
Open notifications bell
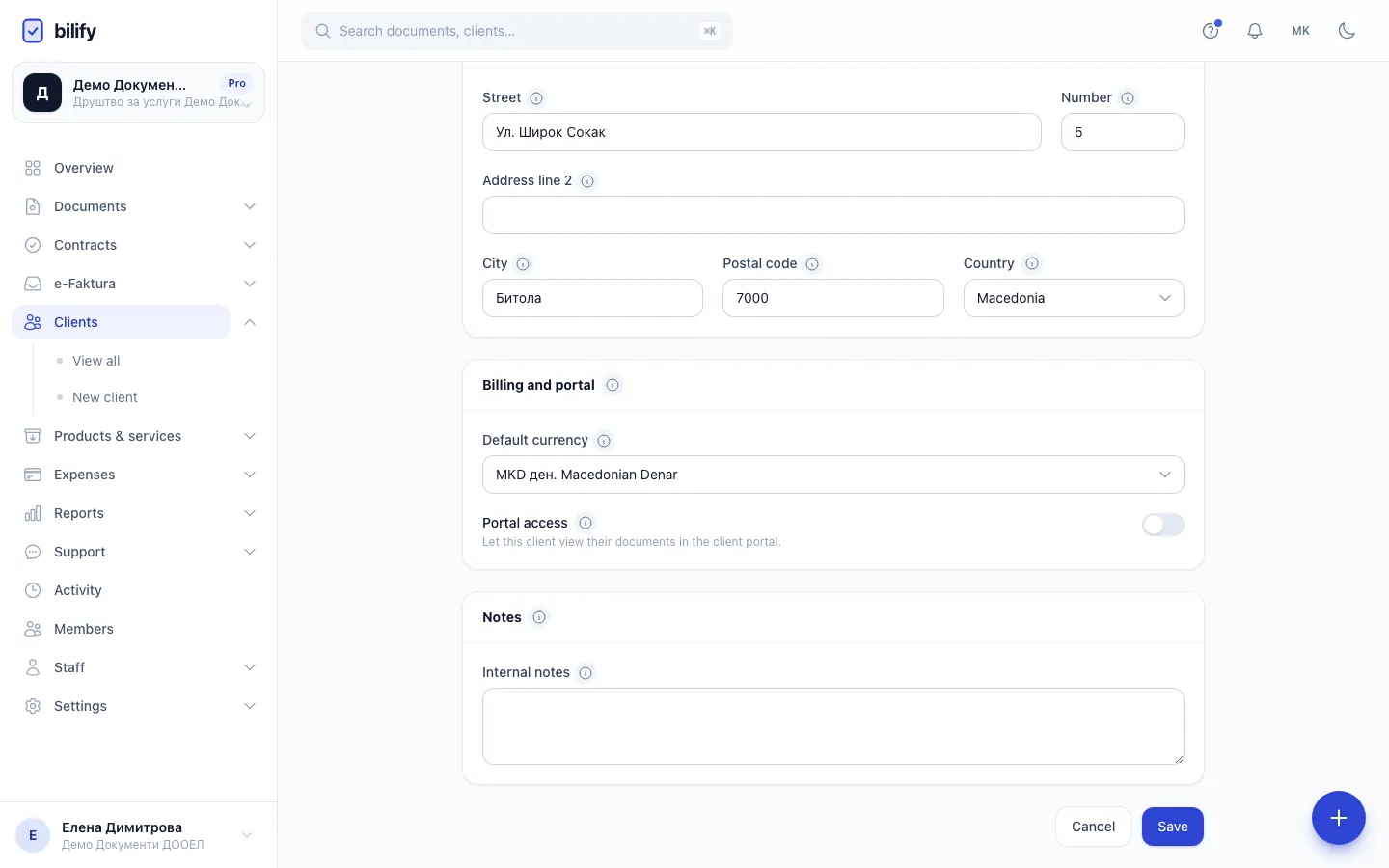(1255, 31)
